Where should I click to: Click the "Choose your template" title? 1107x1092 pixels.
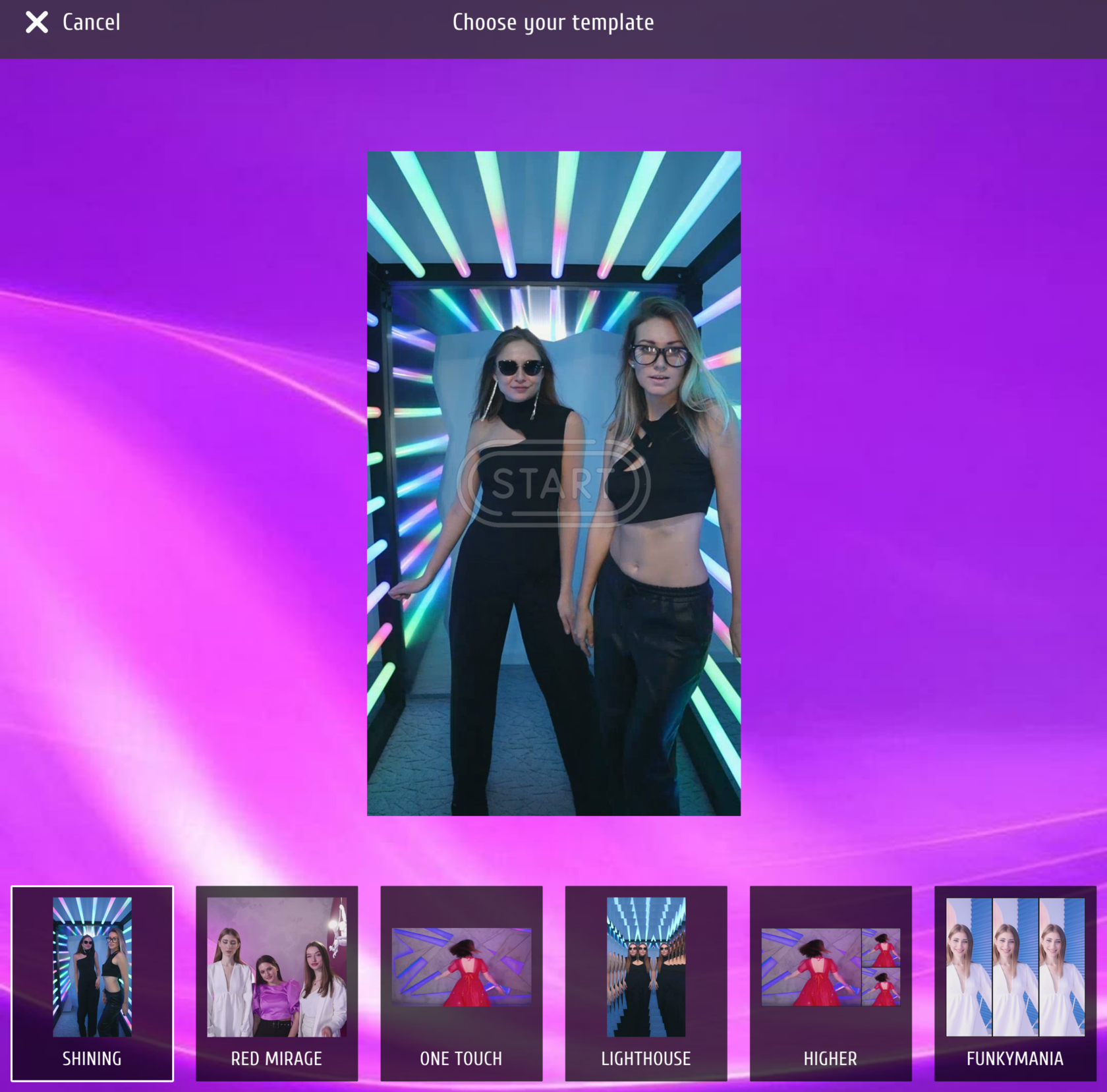pyautogui.click(x=553, y=22)
